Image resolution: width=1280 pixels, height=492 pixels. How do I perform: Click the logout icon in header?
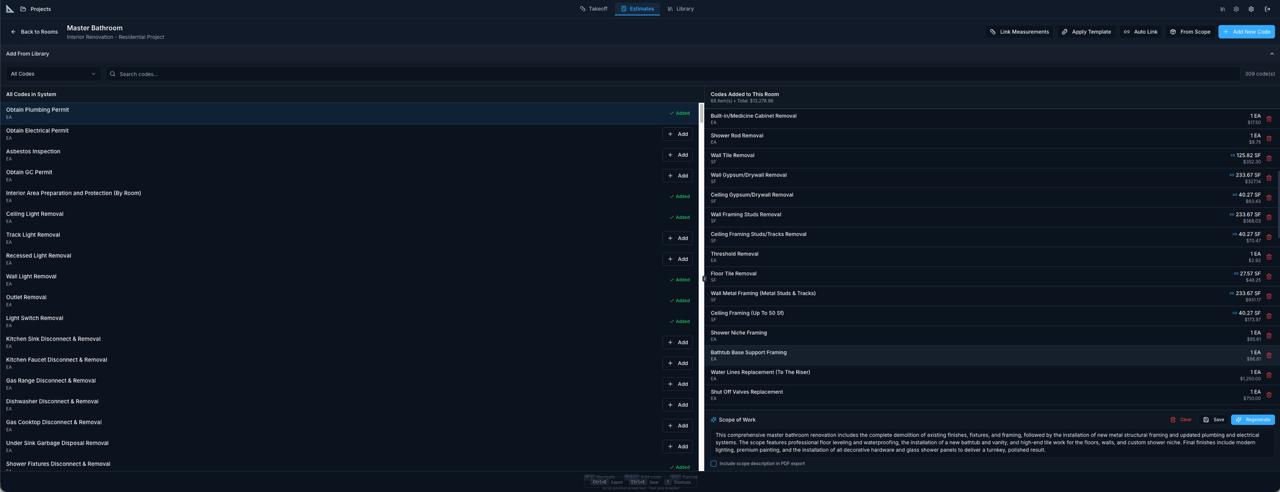coord(1267,9)
